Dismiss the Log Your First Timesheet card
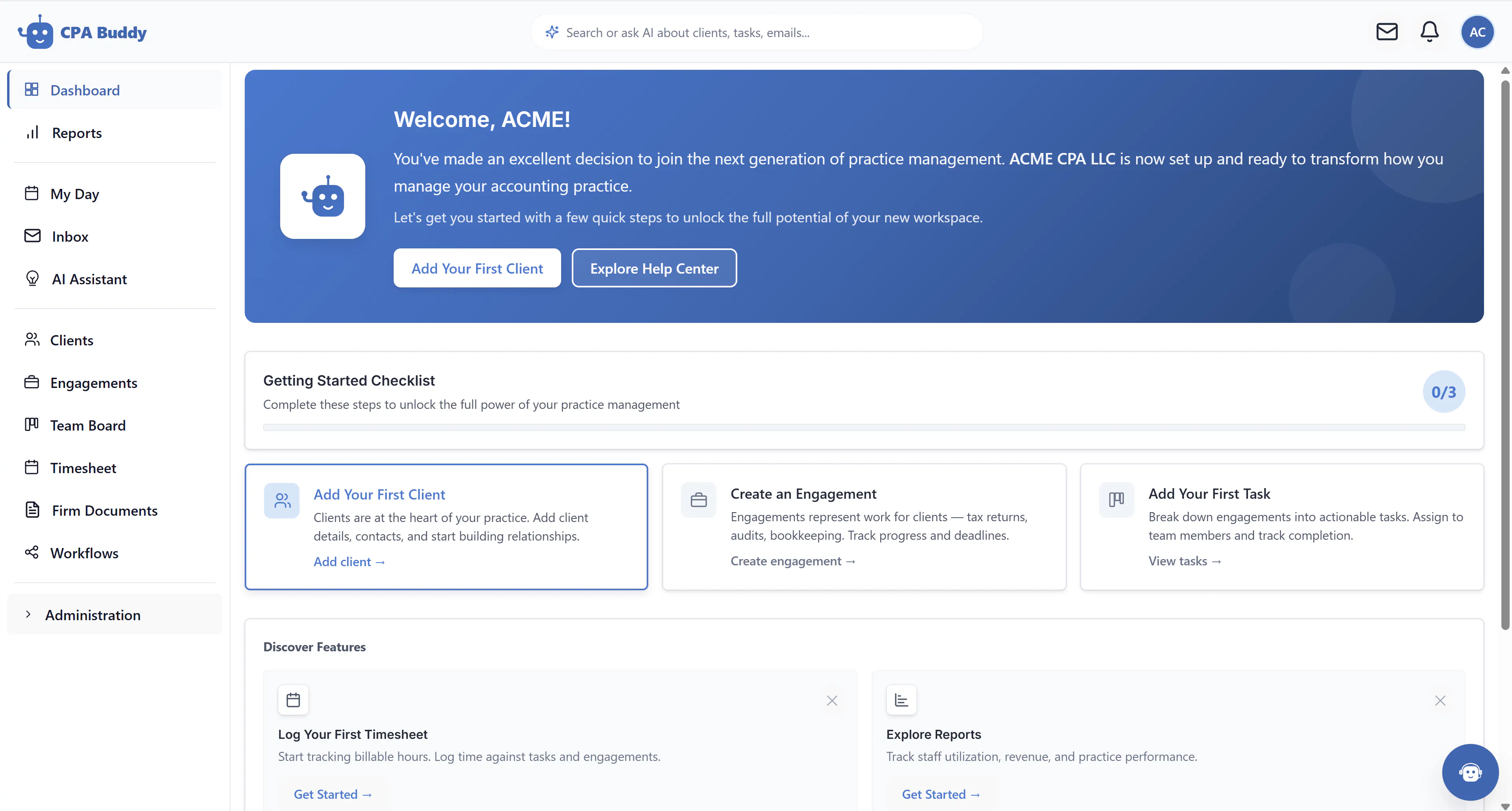 coord(832,701)
